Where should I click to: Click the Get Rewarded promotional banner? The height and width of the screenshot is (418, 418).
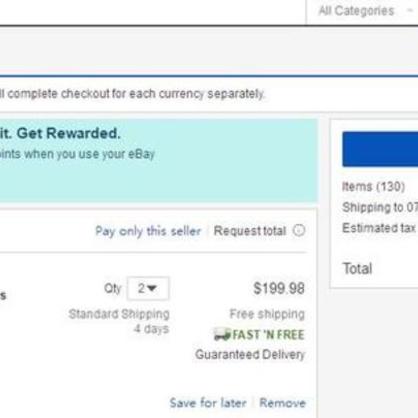(x=159, y=161)
